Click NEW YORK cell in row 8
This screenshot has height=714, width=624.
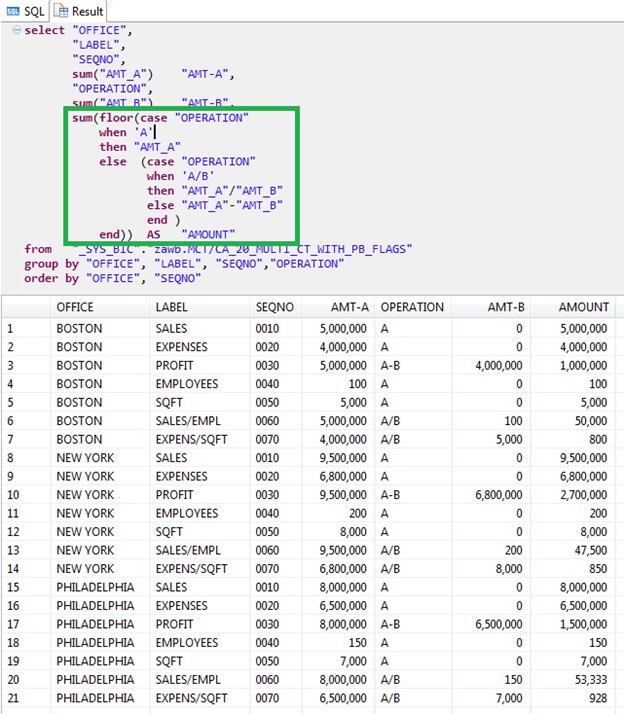[85, 458]
